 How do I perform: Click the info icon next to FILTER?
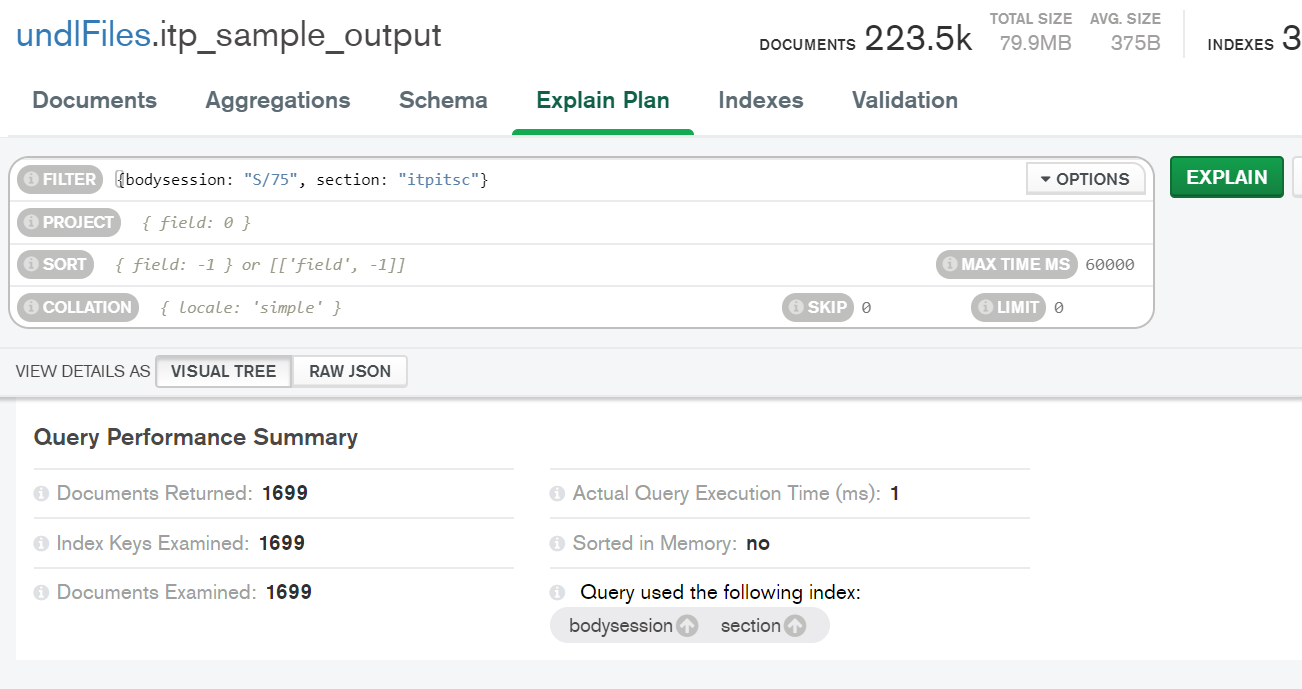click(31, 180)
